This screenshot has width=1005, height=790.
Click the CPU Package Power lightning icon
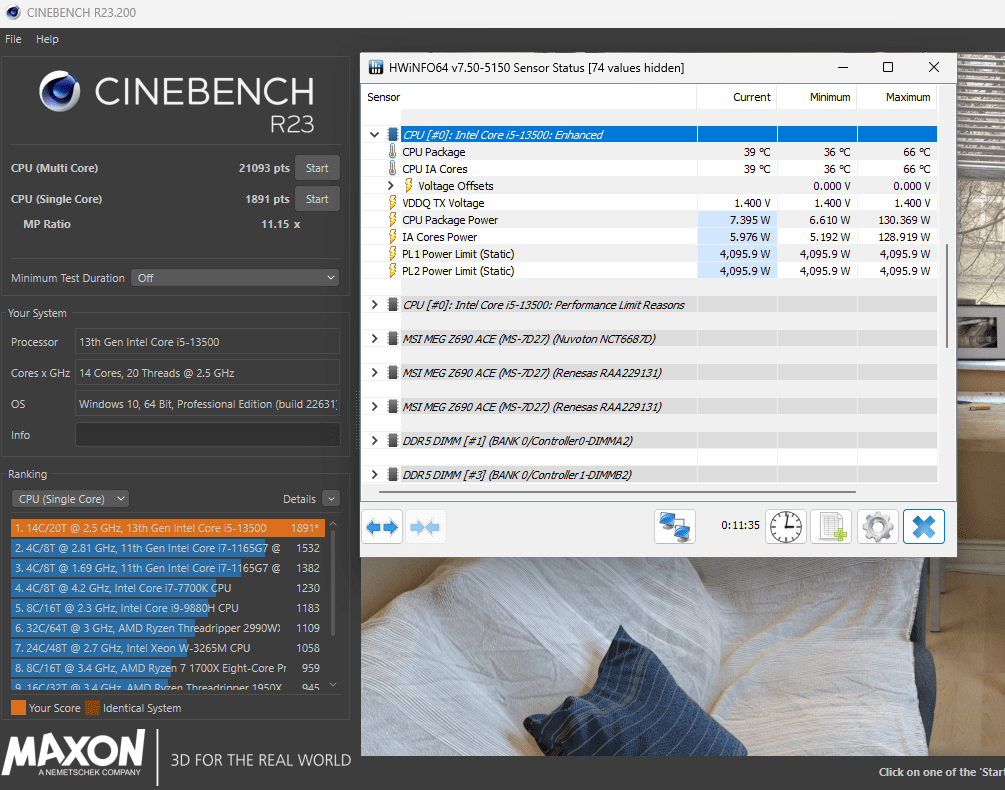(x=392, y=220)
